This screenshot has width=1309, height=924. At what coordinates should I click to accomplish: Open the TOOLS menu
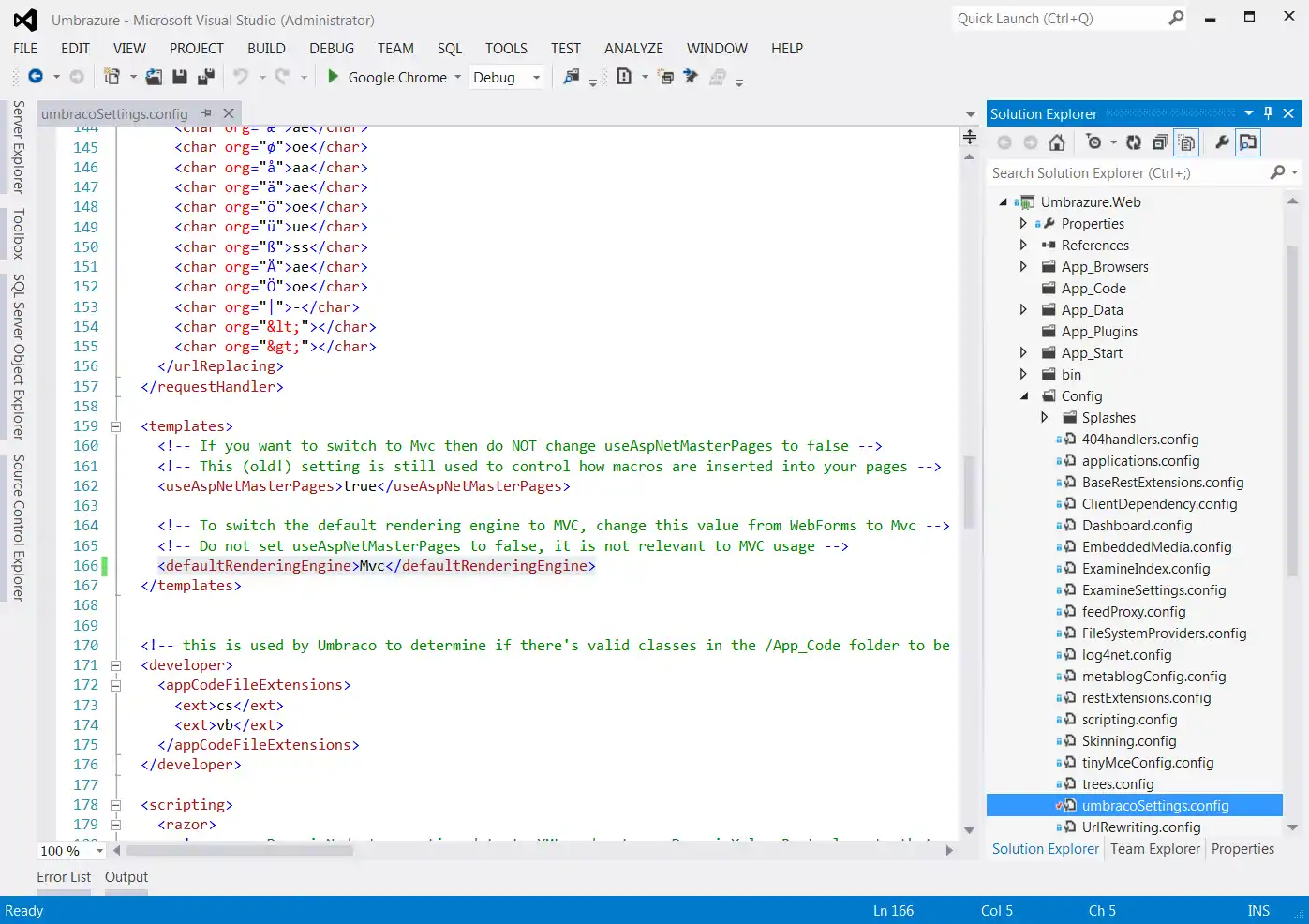point(506,49)
